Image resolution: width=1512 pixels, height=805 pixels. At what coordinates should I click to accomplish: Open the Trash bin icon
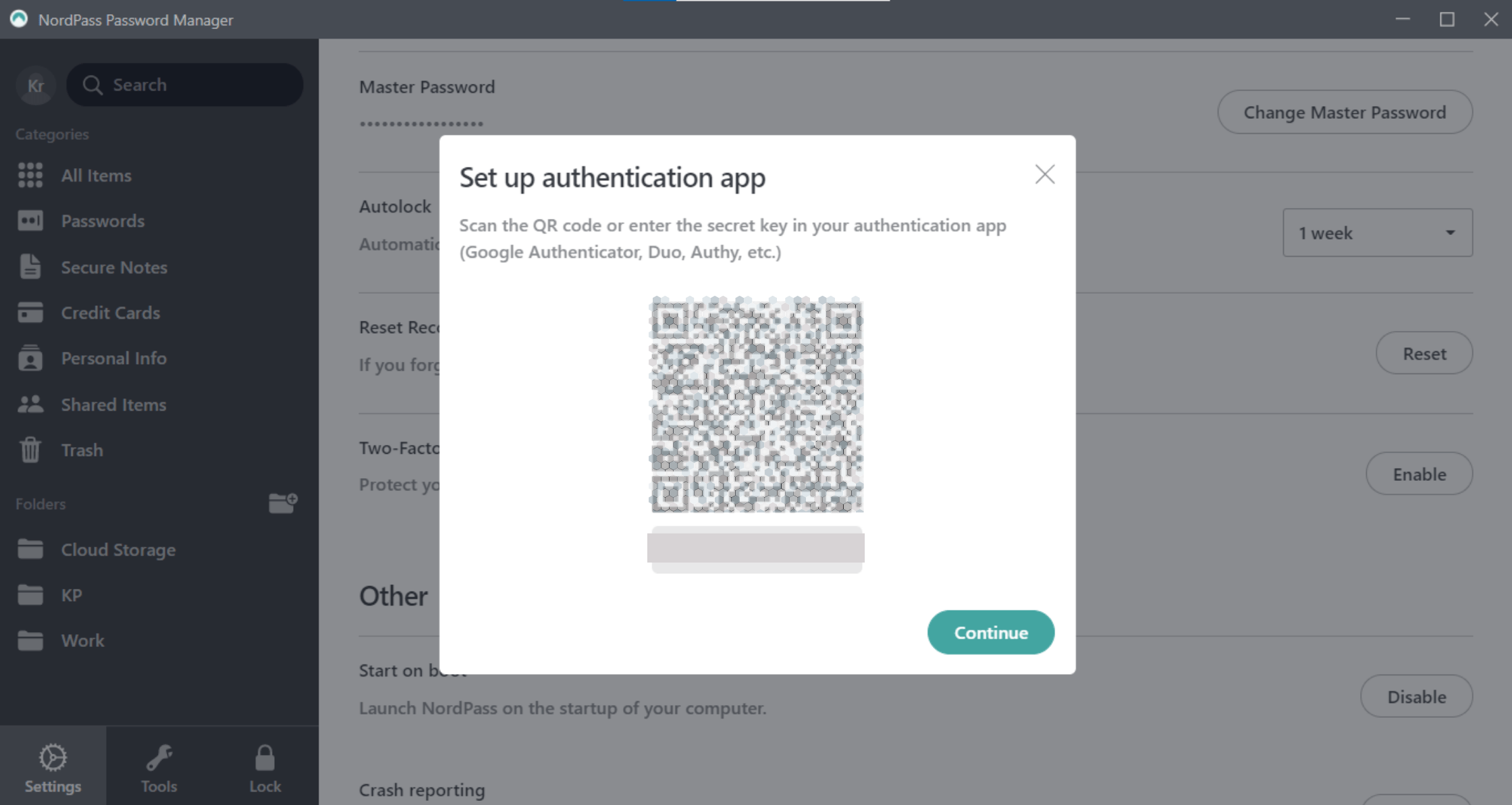coord(30,450)
